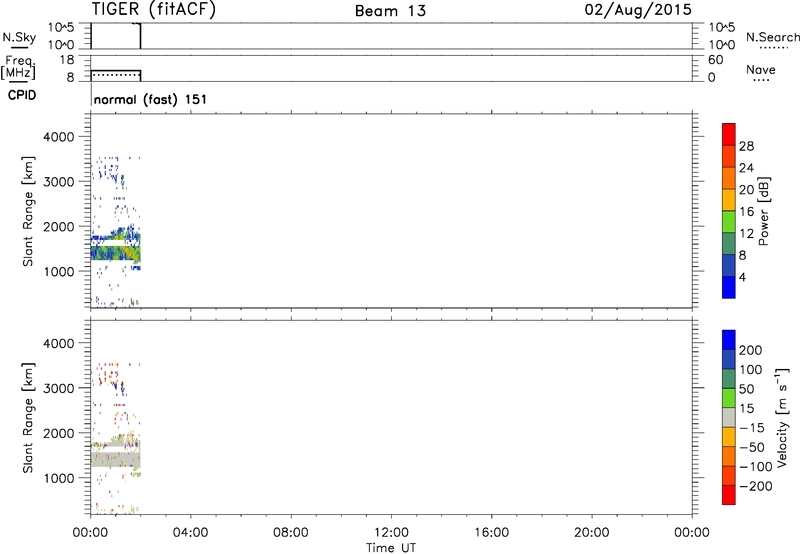Click the Freq. [MHz] axis label
Screen dimensions: 800x554
[x=18, y=67]
